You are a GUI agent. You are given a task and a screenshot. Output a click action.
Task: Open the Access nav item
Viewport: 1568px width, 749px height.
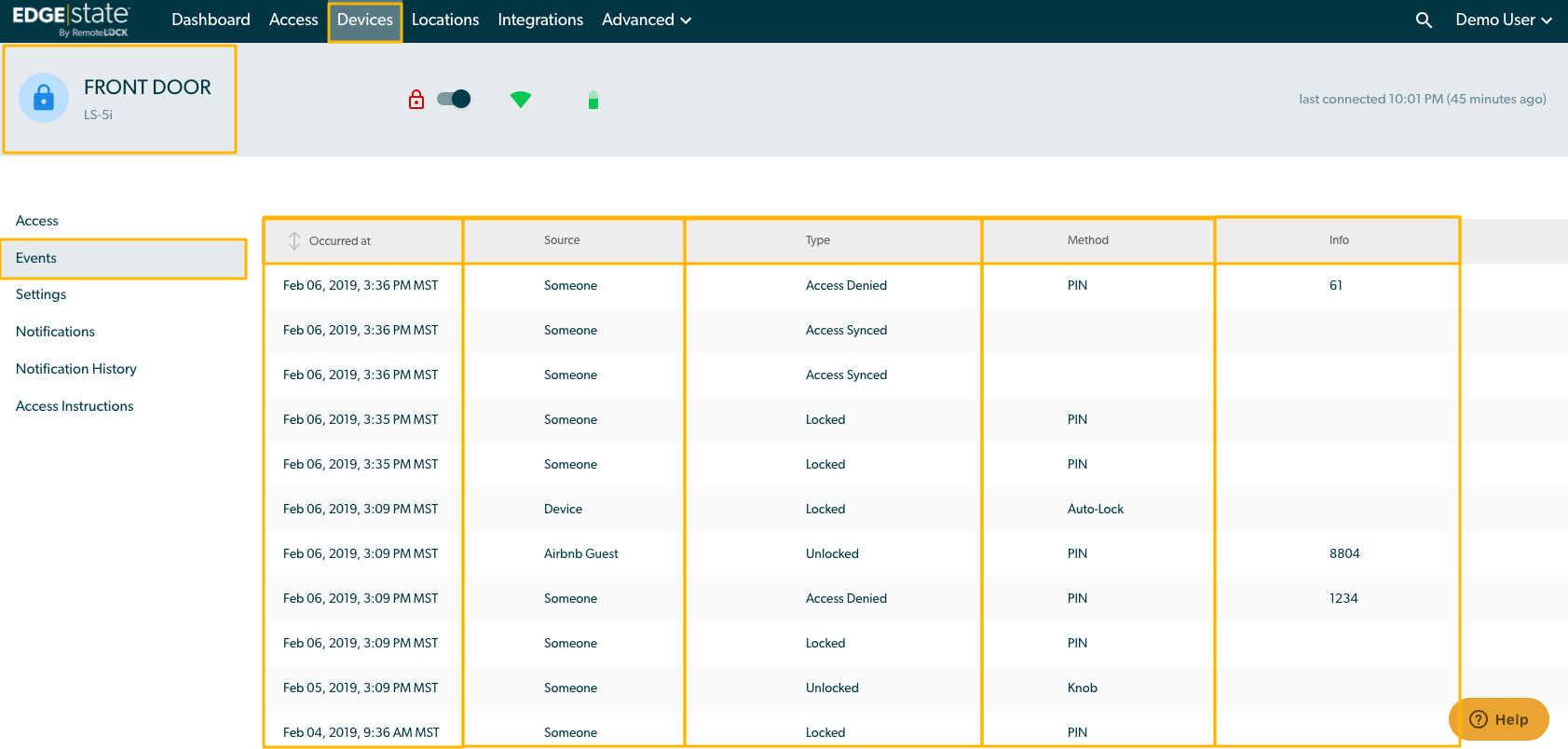(x=293, y=20)
